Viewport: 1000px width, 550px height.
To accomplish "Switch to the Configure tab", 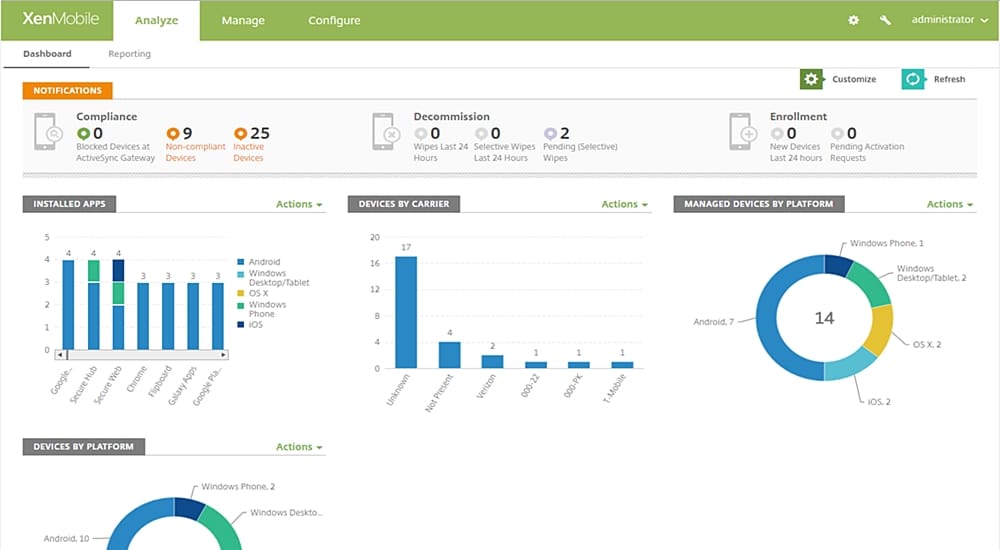I will click(x=334, y=20).
